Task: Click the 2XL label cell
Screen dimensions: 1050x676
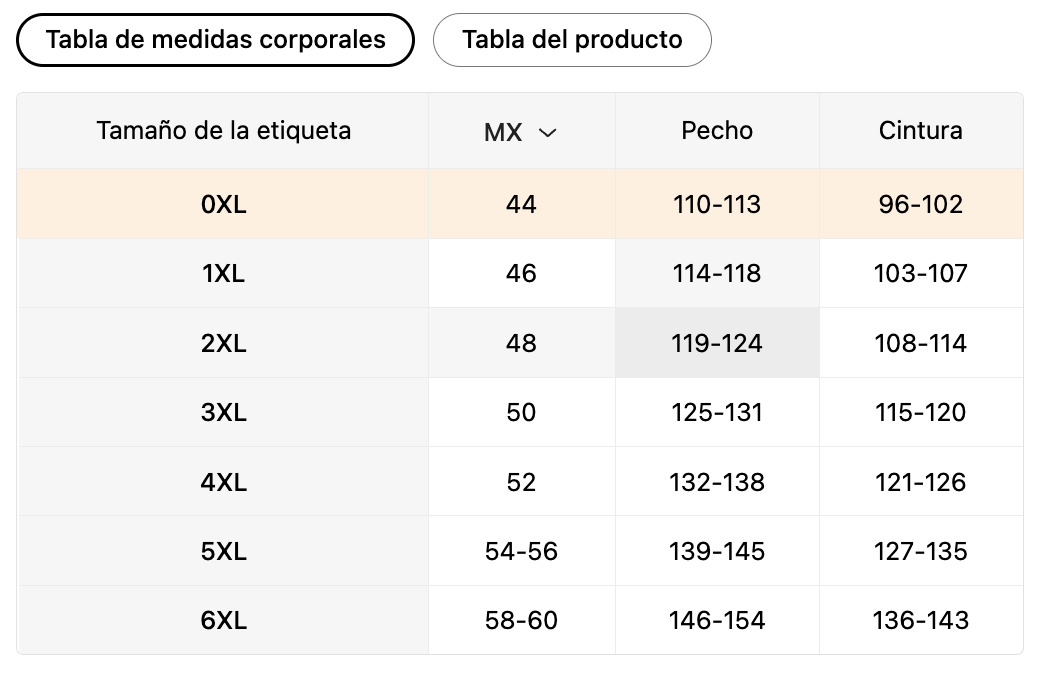Action: tap(223, 343)
